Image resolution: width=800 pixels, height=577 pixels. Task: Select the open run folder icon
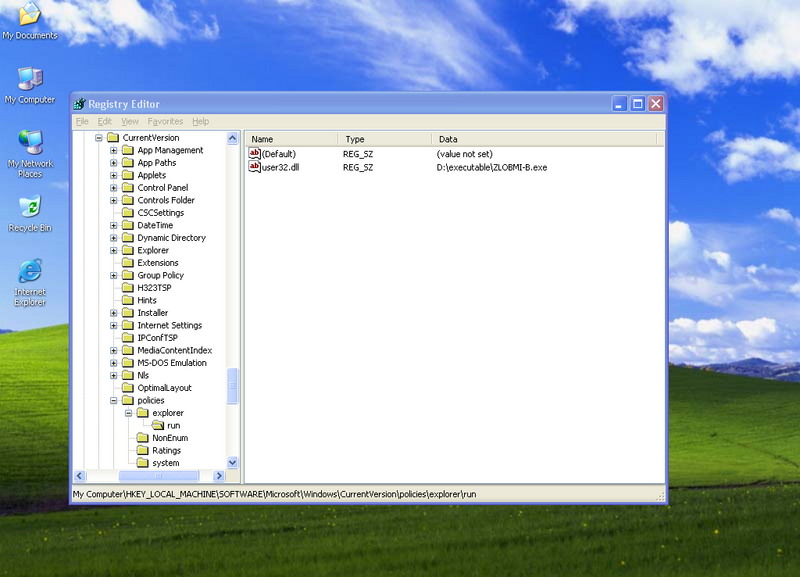(158, 425)
